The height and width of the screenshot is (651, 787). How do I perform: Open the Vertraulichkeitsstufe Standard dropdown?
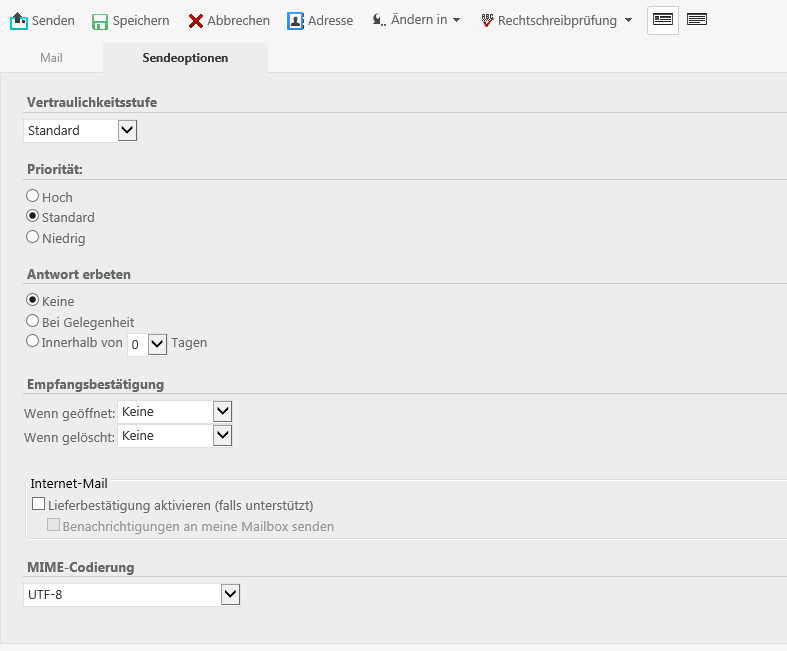[x=80, y=131]
